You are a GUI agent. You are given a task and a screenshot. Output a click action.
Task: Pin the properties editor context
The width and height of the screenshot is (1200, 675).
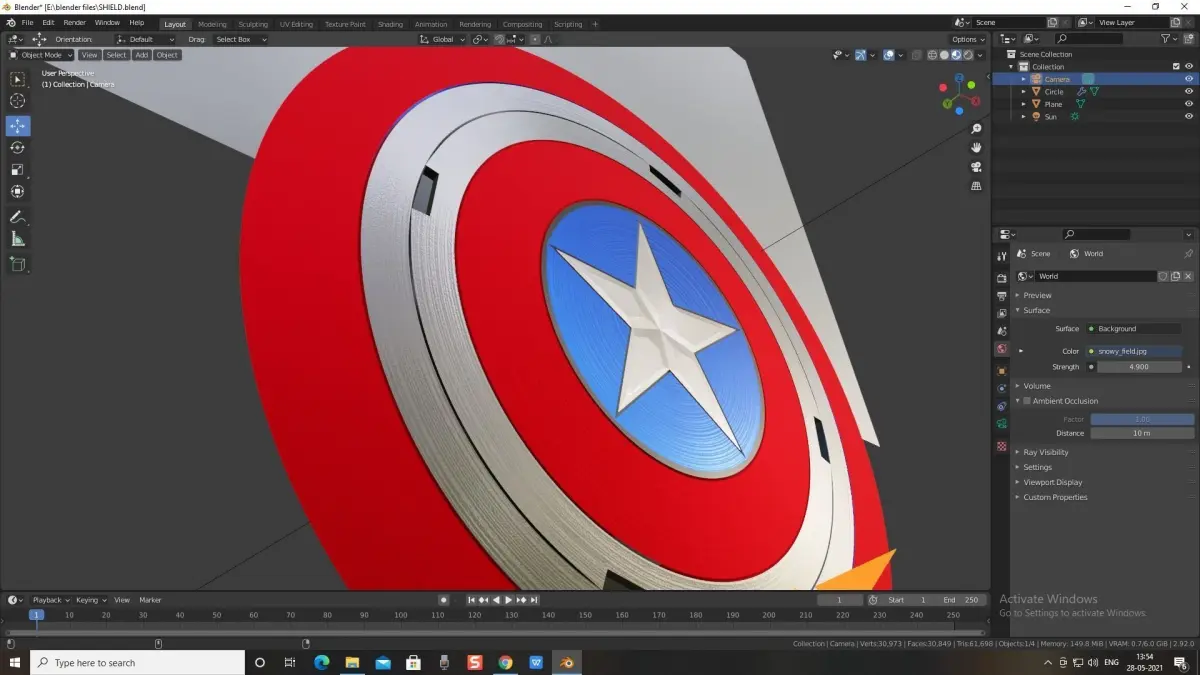click(x=1188, y=254)
